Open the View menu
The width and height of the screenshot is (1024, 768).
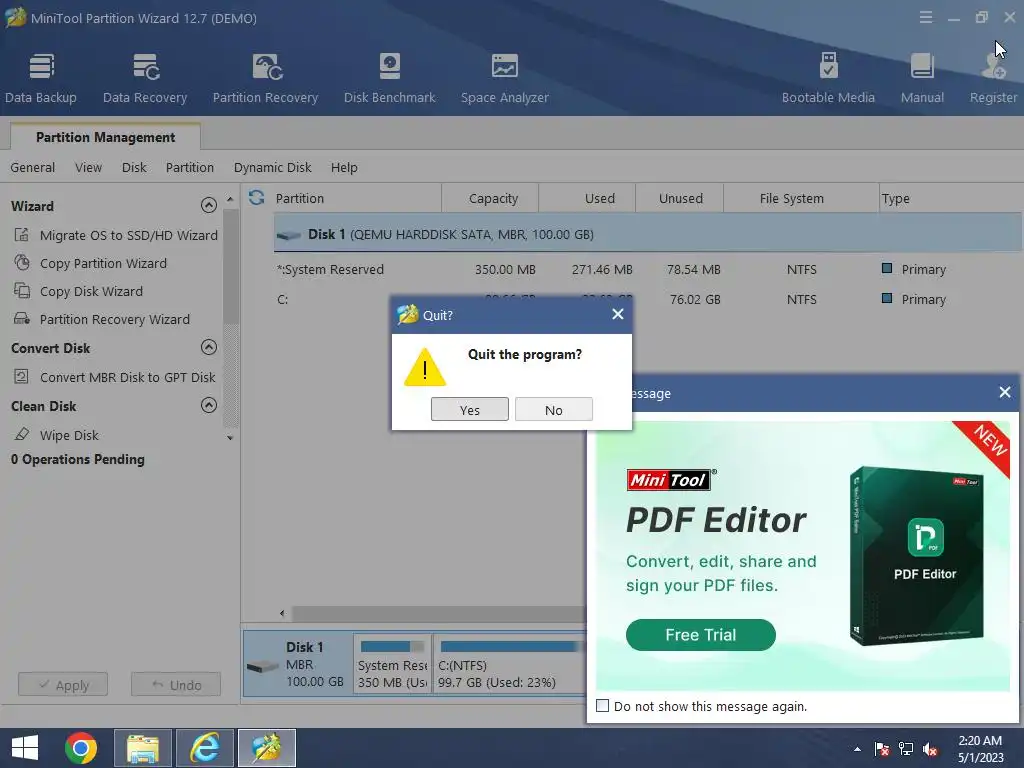click(x=88, y=168)
